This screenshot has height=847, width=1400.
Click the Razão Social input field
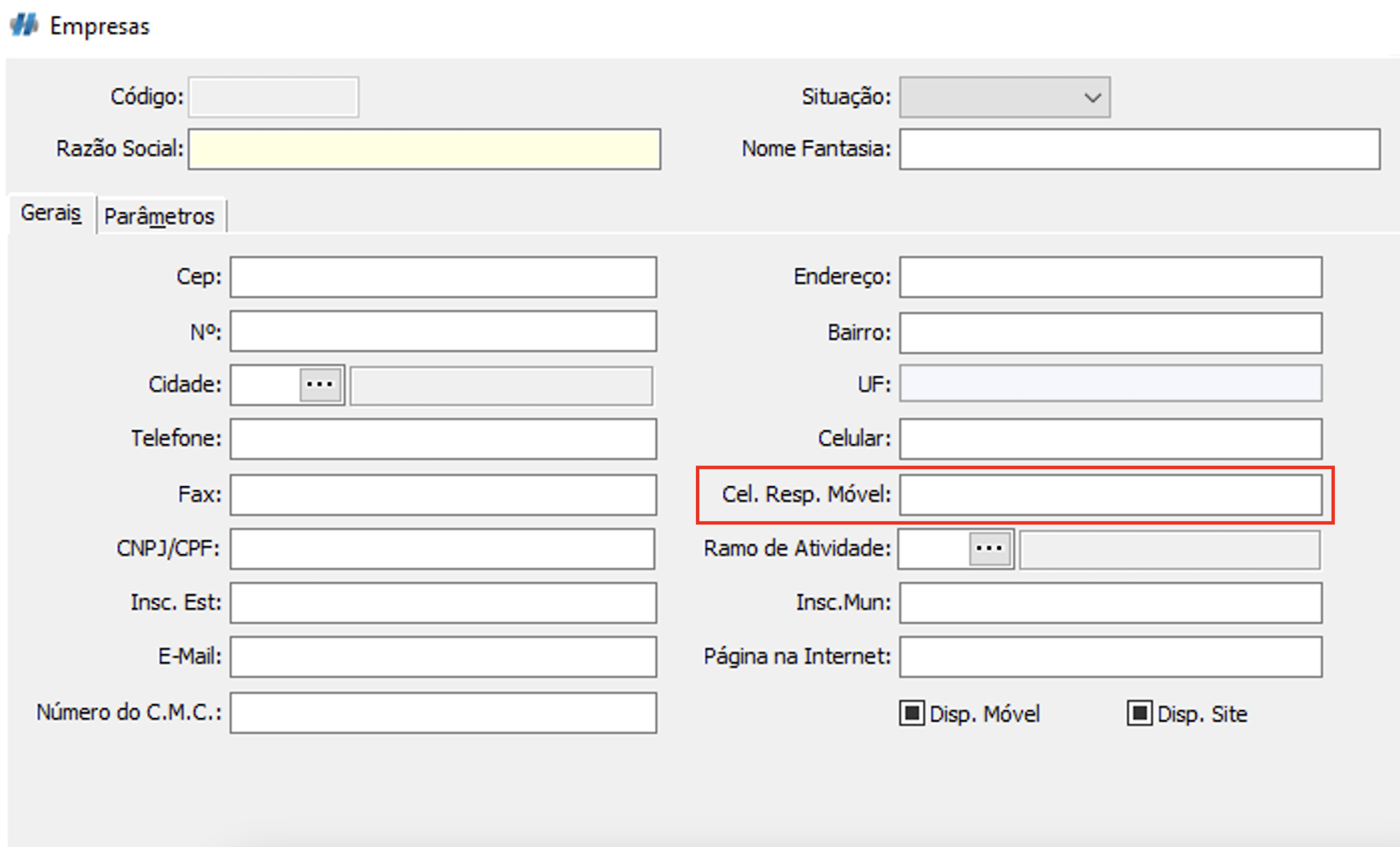(424, 149)
